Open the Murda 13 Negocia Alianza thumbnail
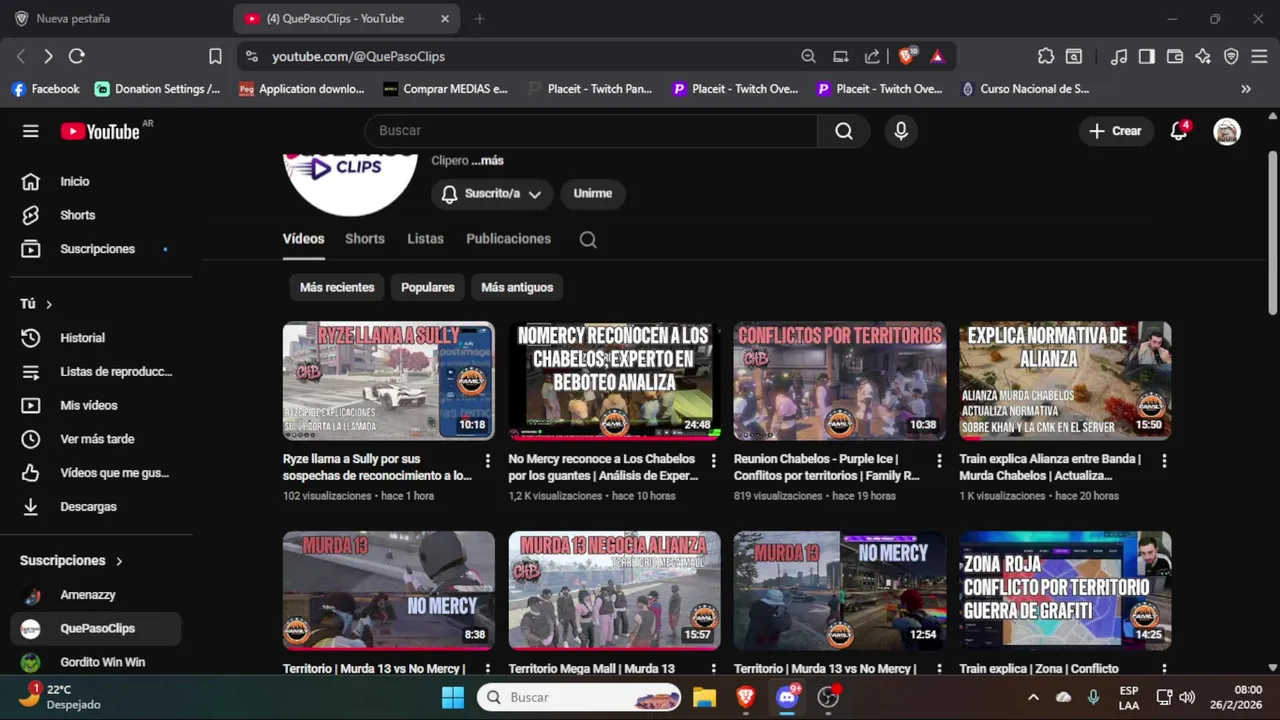 tap(614, 591)
